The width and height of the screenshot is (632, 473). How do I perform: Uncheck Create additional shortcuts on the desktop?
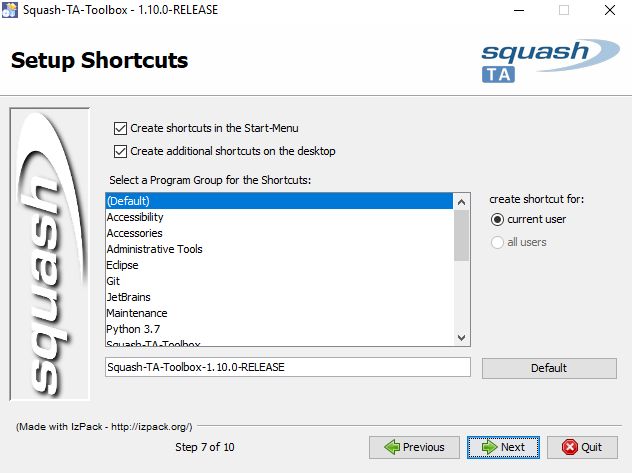(x=121, y=151)
